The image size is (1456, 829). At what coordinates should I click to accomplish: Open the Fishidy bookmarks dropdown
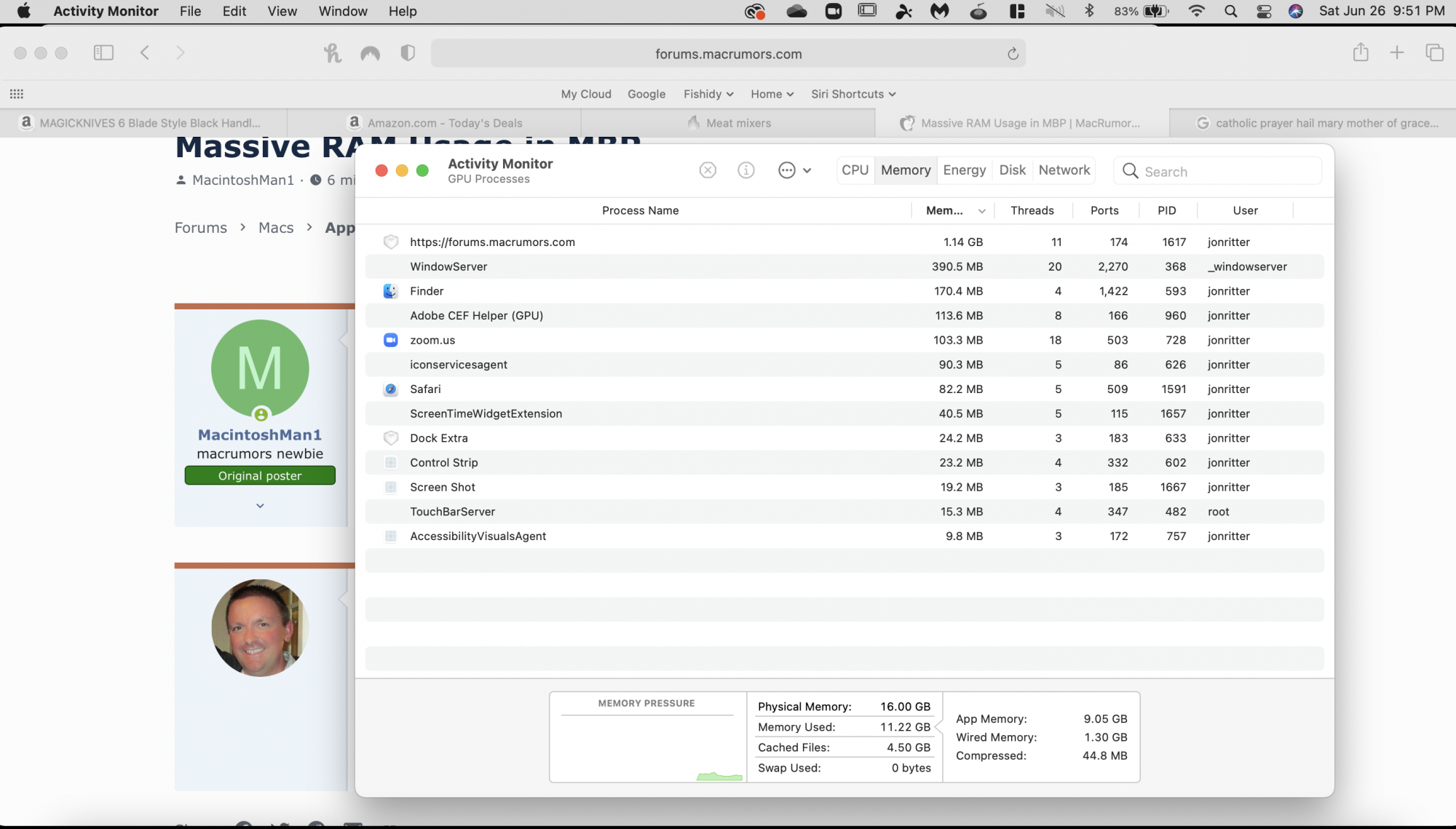point(708,94)
